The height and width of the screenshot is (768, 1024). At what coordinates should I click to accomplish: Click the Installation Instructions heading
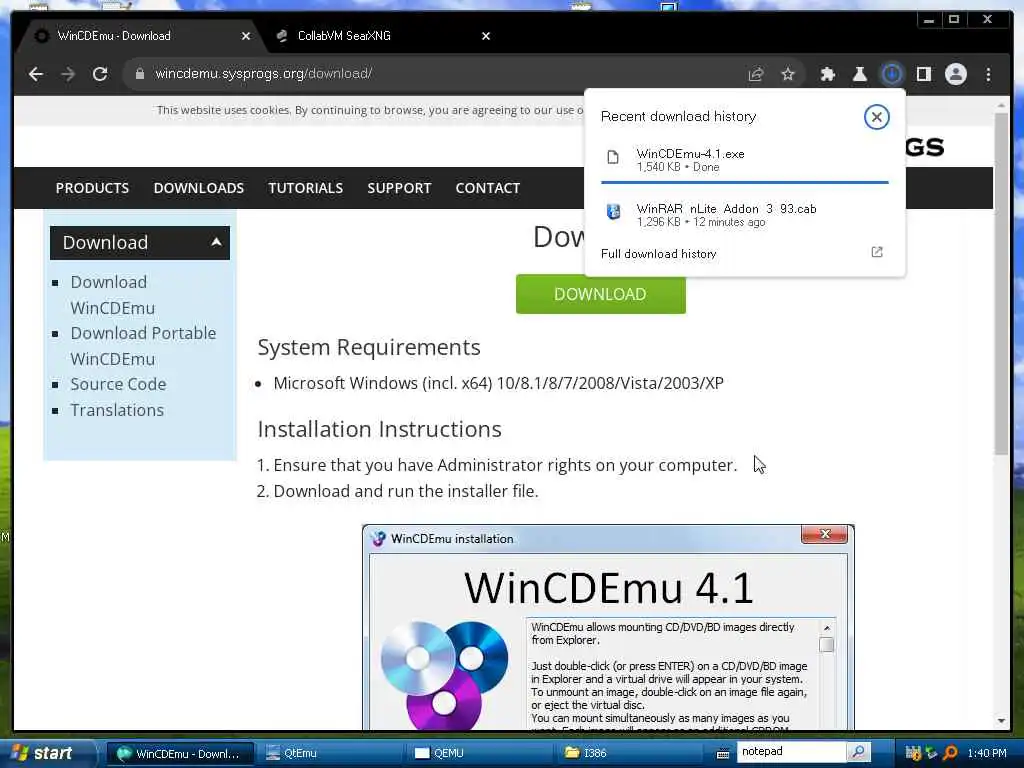(x=379, y=429)
